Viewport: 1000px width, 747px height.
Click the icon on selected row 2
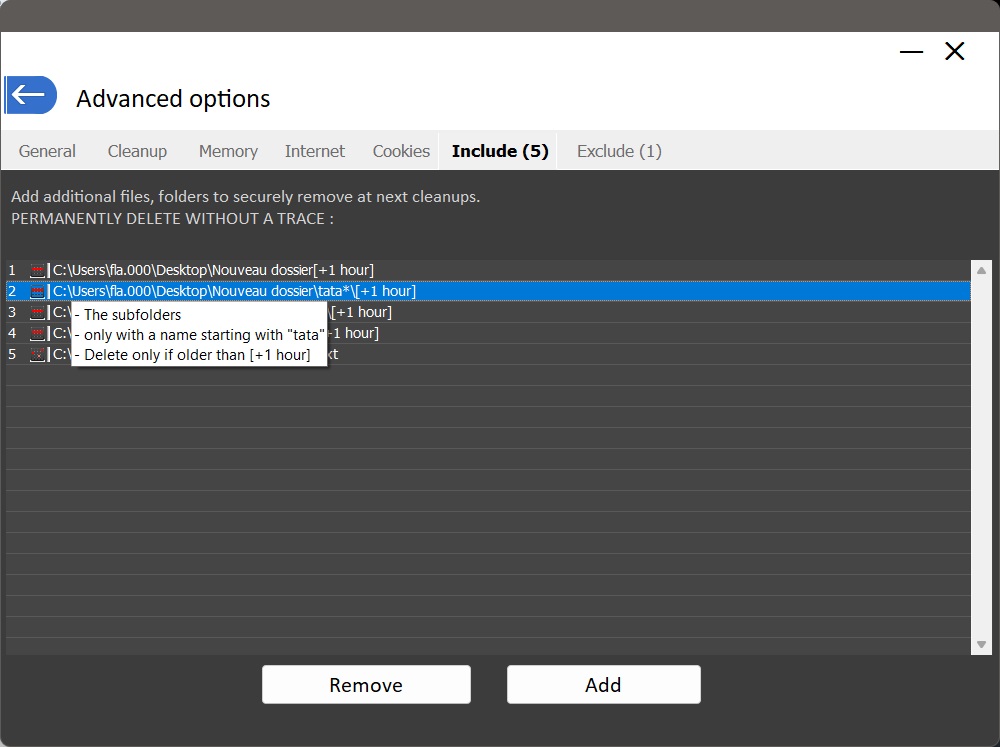(x=38, y=292)
